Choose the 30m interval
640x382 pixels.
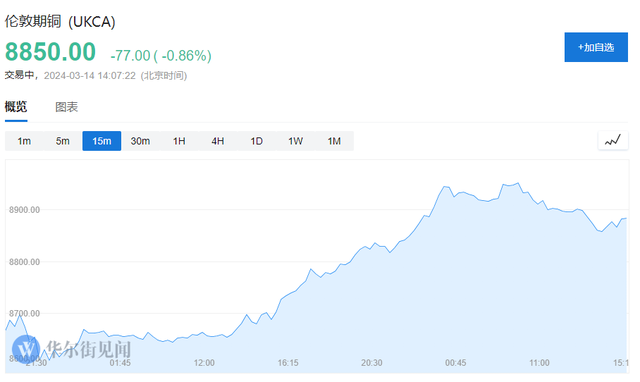pos(140,141)
